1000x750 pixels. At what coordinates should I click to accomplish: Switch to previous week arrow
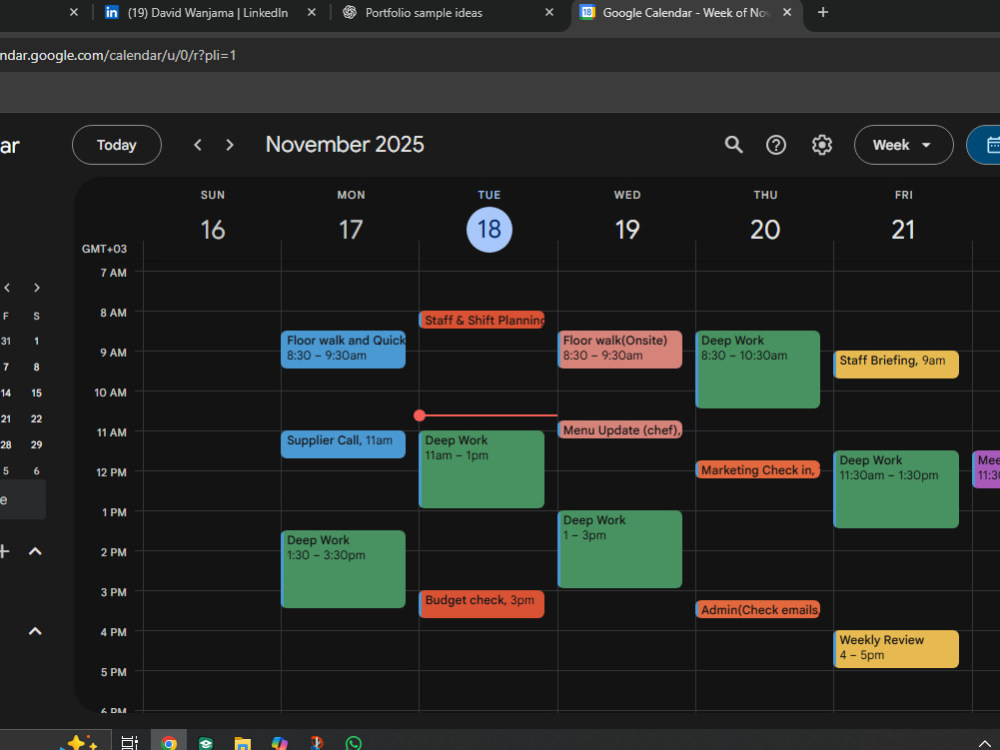tap(198, 145)
